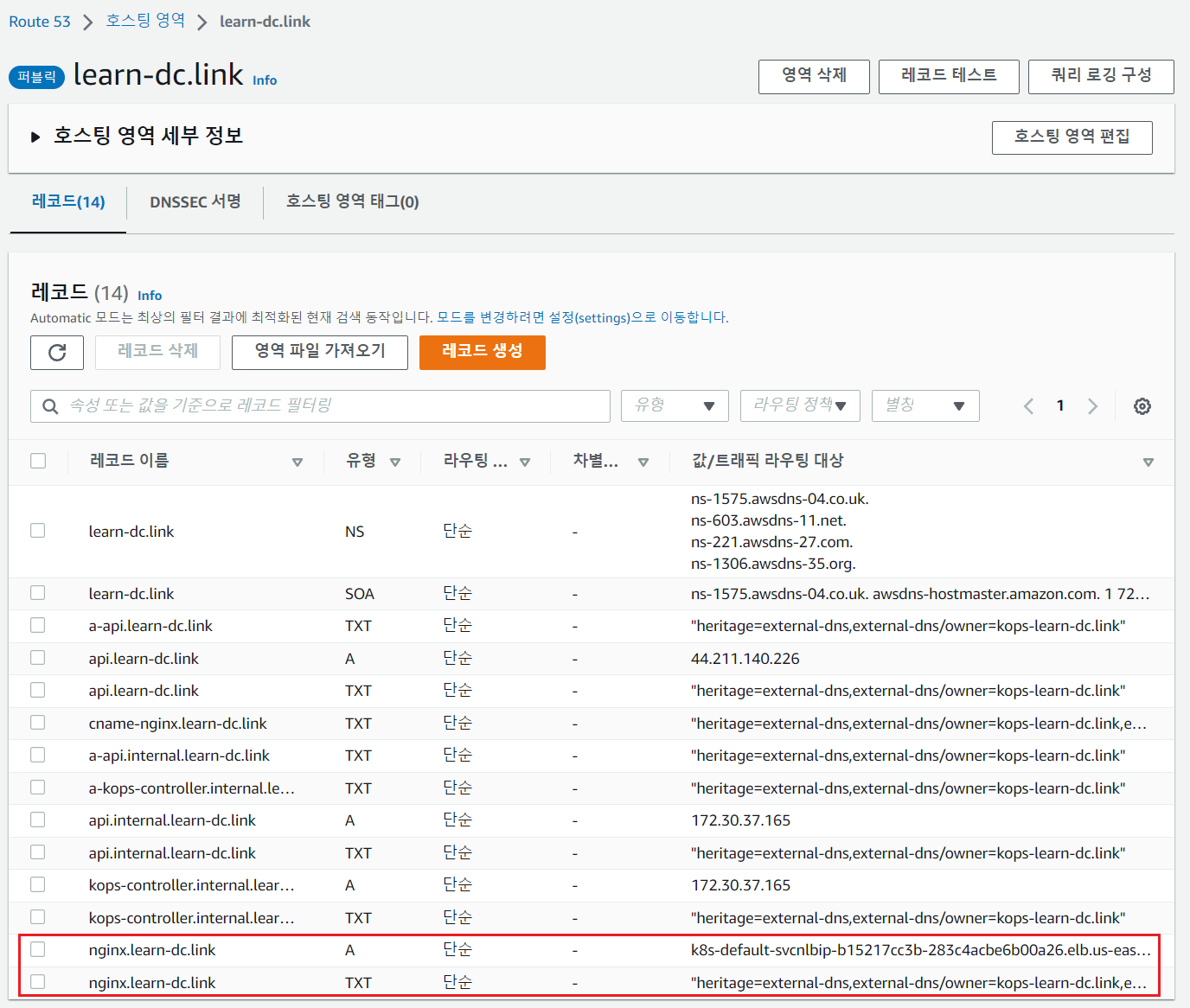Open the table settings gear icon
Viewport: 1190px width, 1008px height.
tap(1142, 406)
